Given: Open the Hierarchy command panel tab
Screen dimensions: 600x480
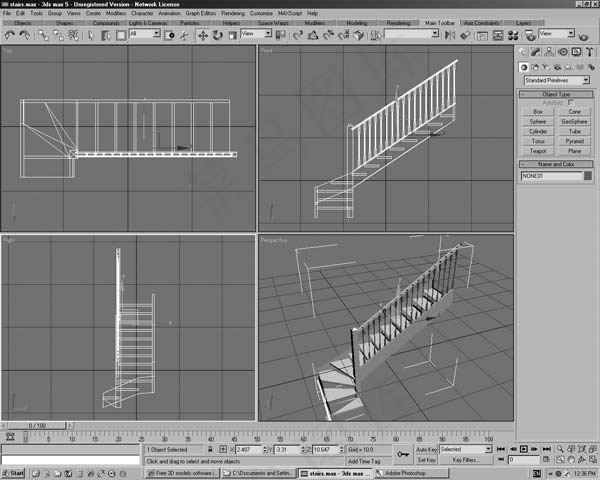Looking at the screenshot, I should pos(550,51).
